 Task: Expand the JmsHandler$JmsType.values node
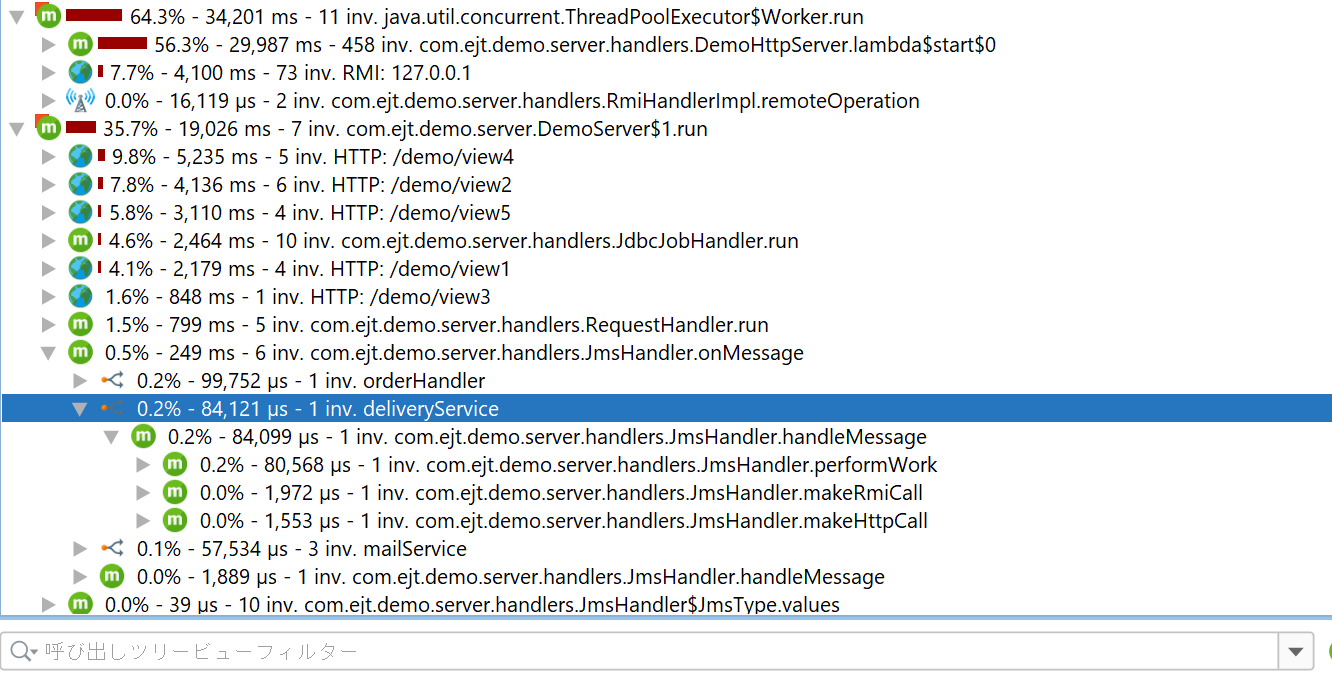(x=48, y=605)
